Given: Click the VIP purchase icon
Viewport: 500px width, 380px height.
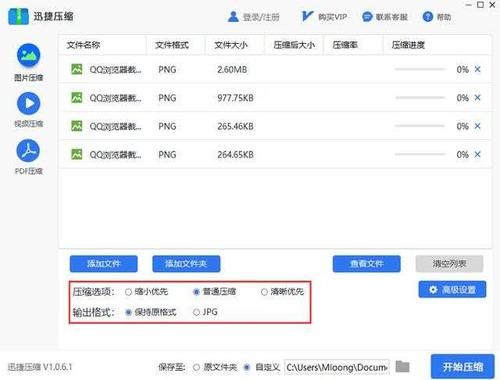Looking at the screenshot, I should click(x=307, y=16).
